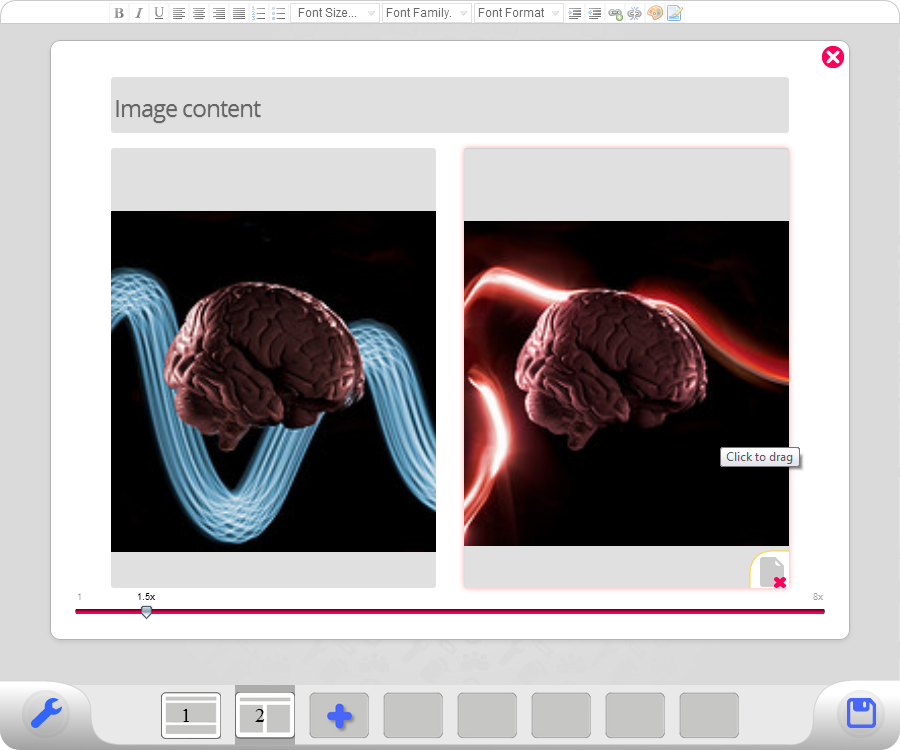Switch to slide 1 layout tab
Screen dimensions: 900x750
pyautogui.click(x=190, y=715)
